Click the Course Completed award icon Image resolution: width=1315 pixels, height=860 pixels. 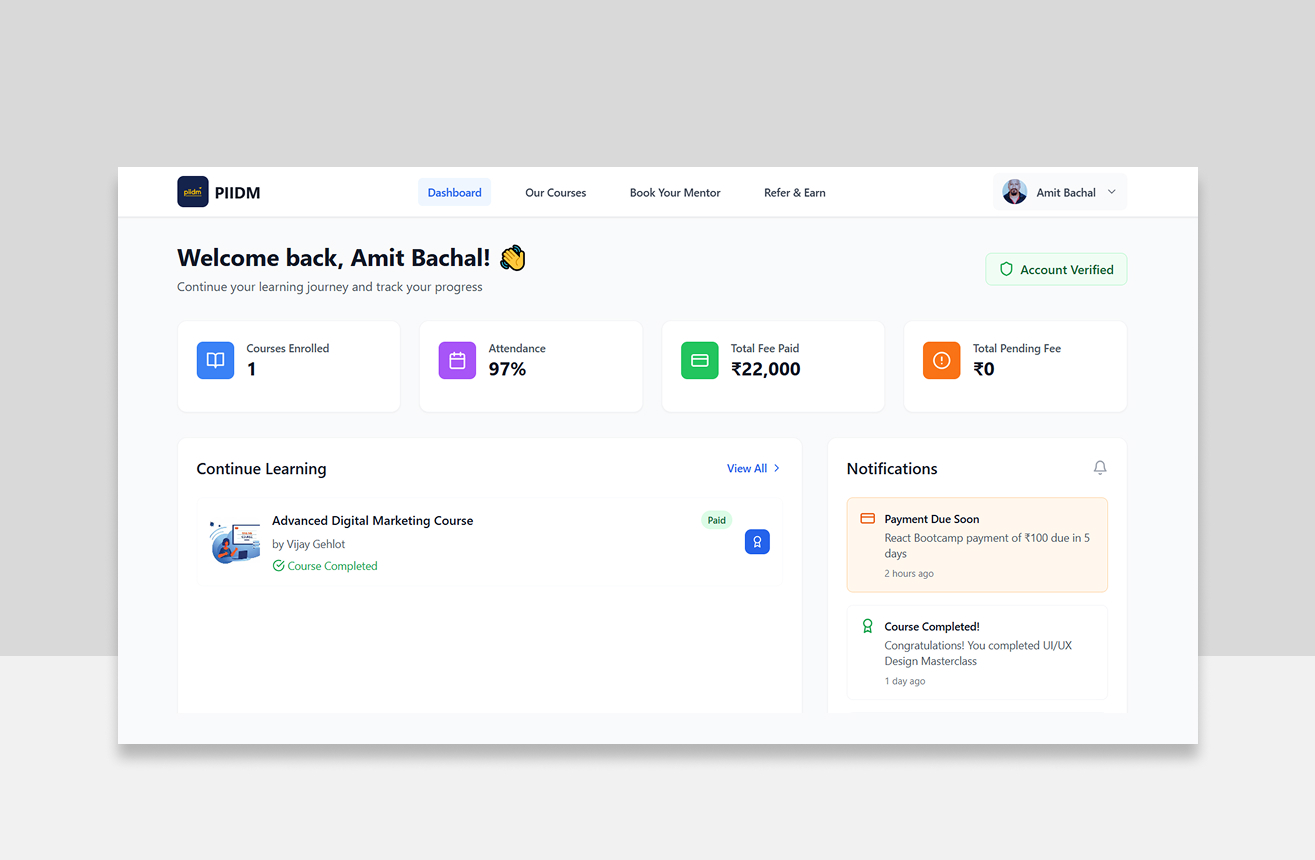pyautogui.click(x=867, y=626)
